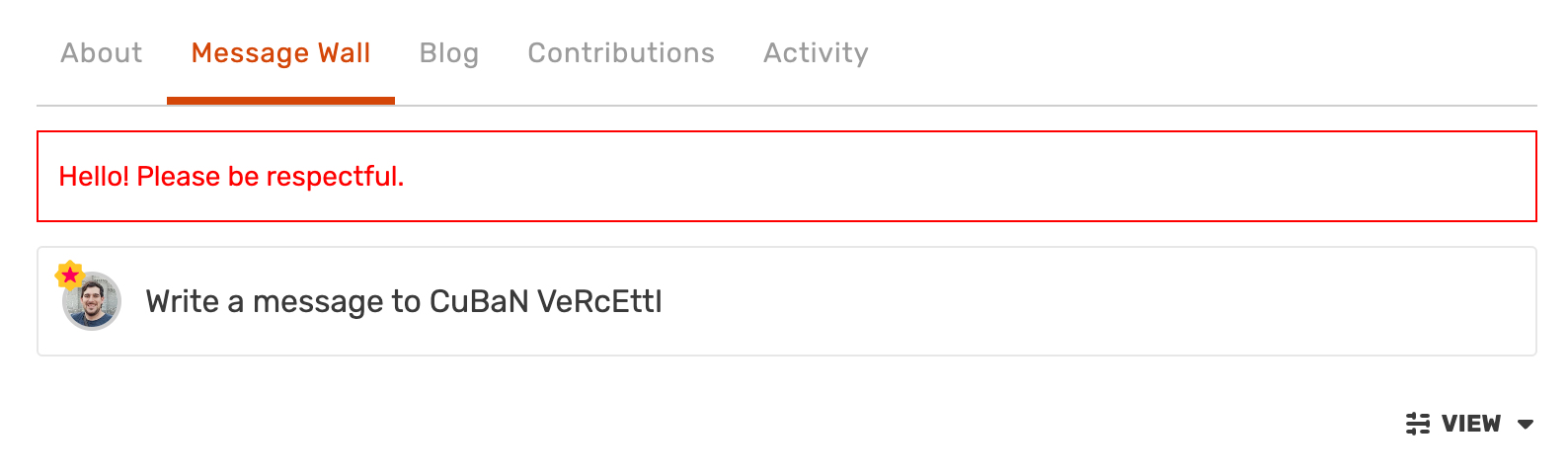Click the orange underline below Message Wall
Screen dimensions: 1568x476
click(x=280, y=101)
